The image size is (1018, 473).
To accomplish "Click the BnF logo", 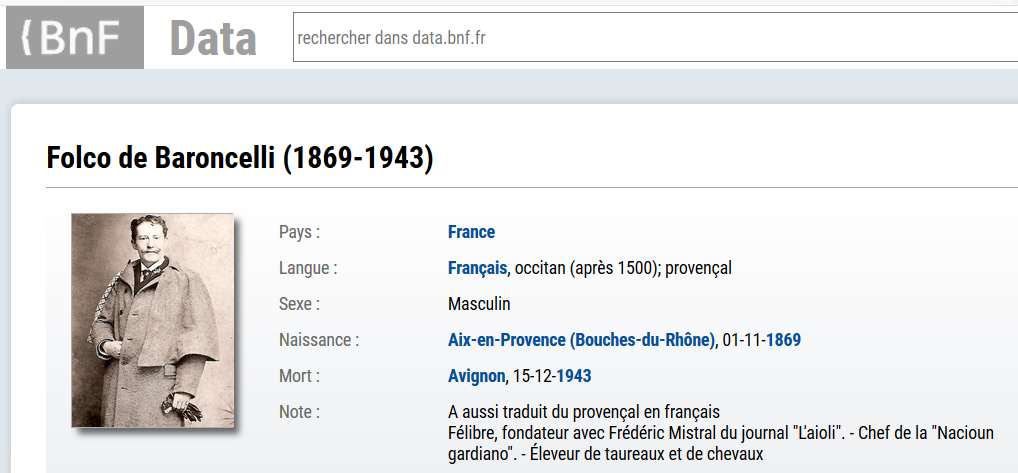I will click(x=74, y=38).
